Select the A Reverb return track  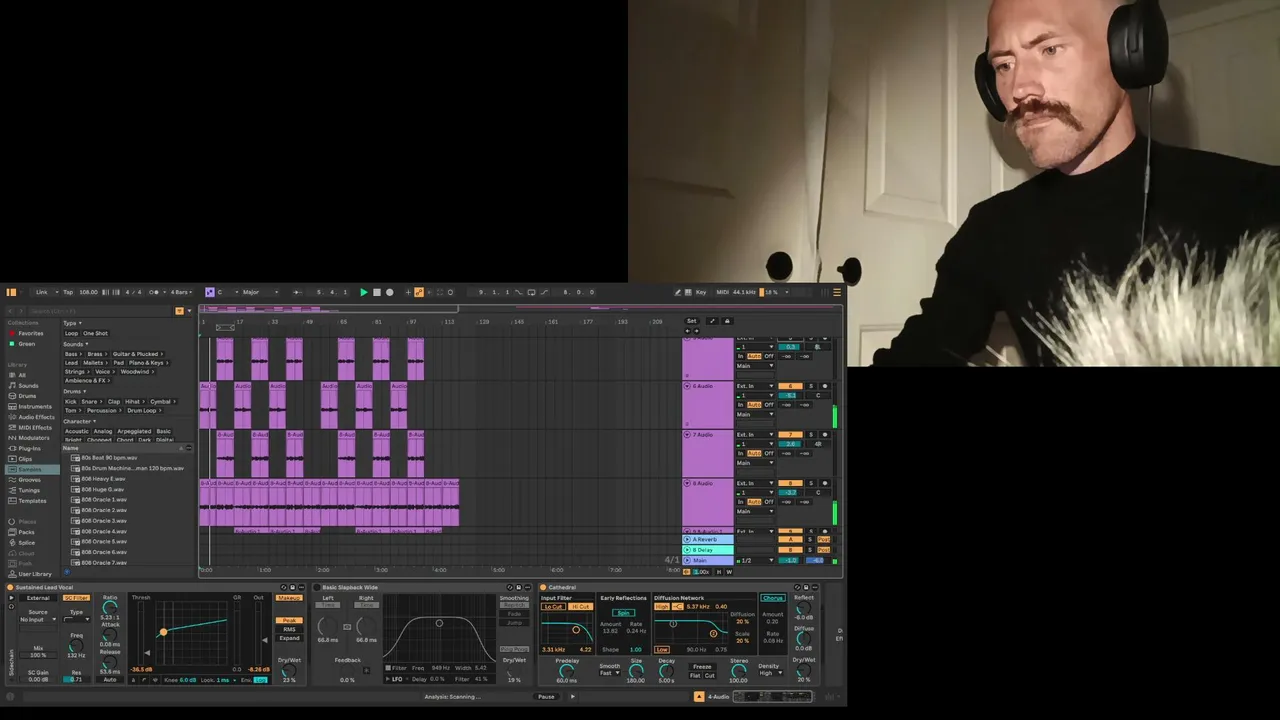708,540
